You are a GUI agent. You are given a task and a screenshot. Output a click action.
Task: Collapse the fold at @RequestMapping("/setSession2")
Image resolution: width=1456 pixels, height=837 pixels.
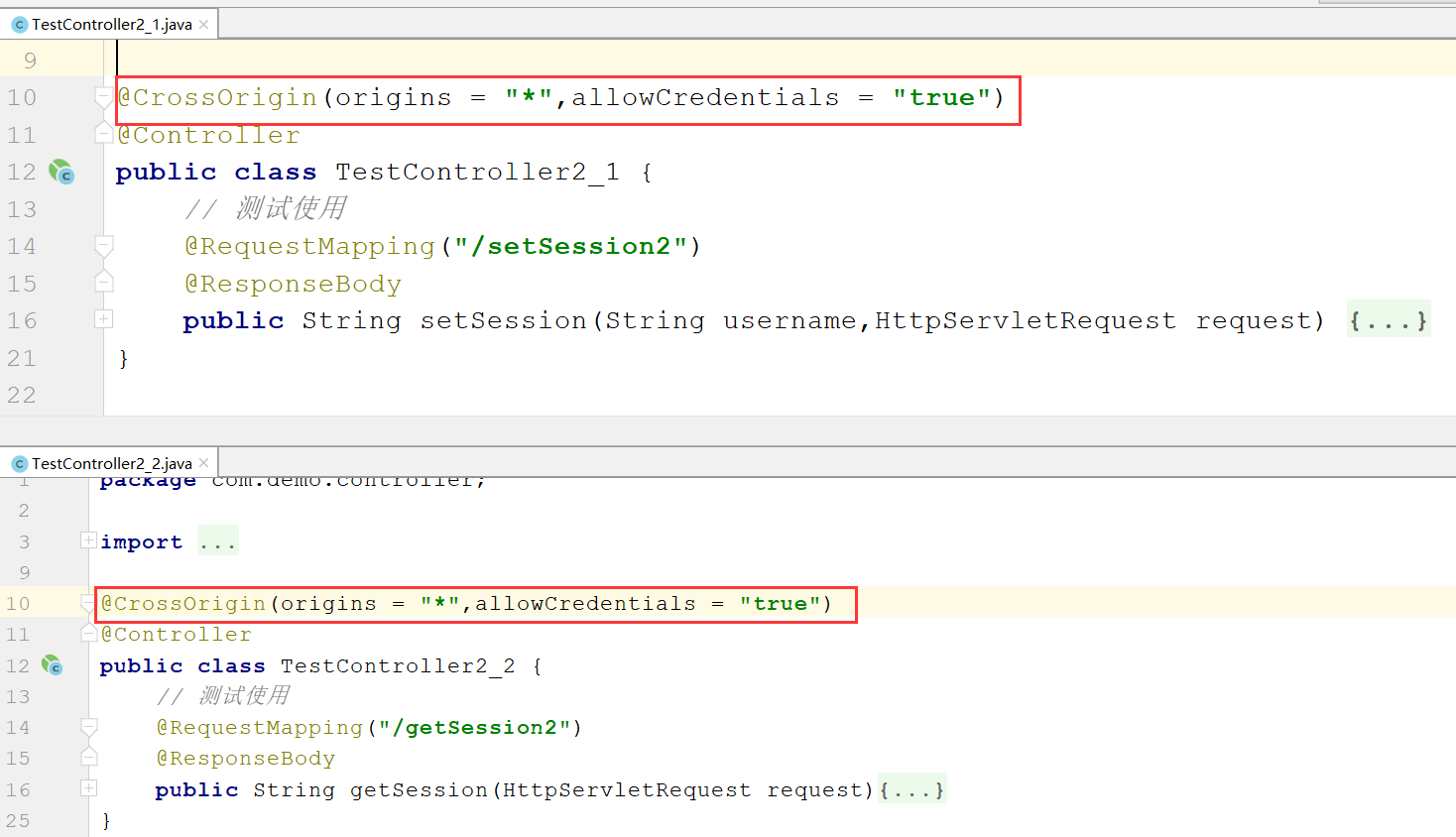click(x=103, y=246)
